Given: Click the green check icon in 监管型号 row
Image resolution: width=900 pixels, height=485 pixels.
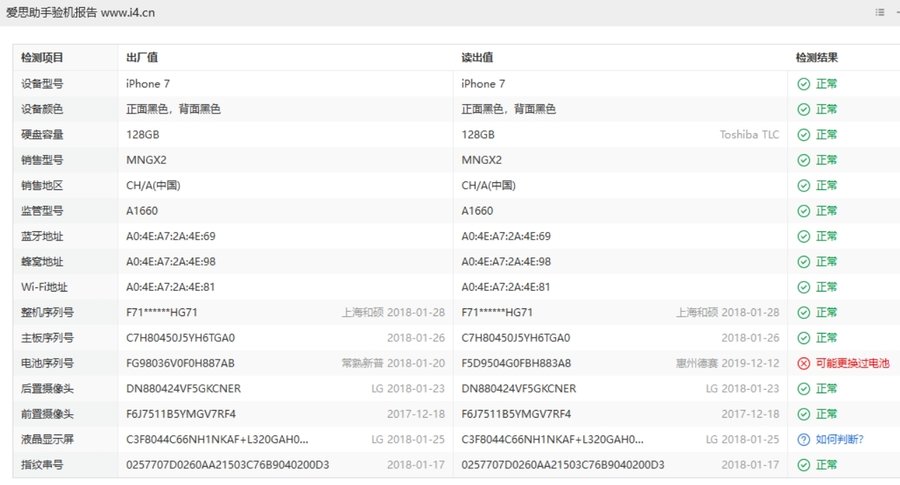Looking at the screenshot, I should [804, 211].
